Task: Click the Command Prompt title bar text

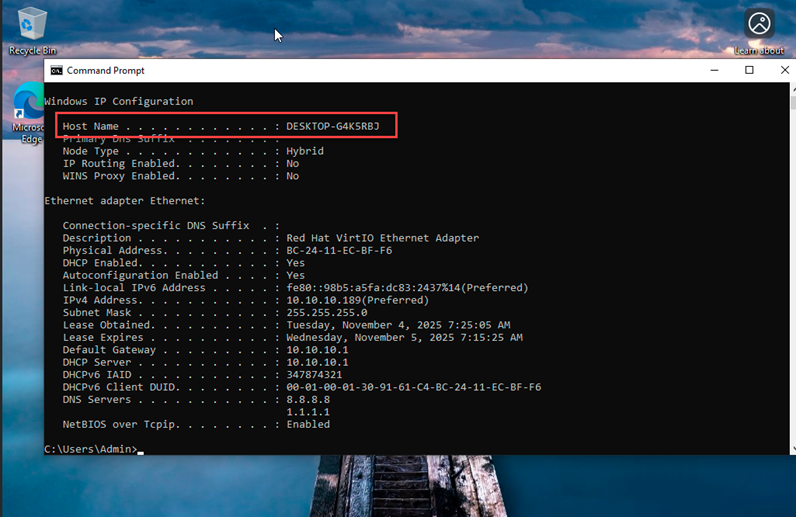Action: (105, 71)
